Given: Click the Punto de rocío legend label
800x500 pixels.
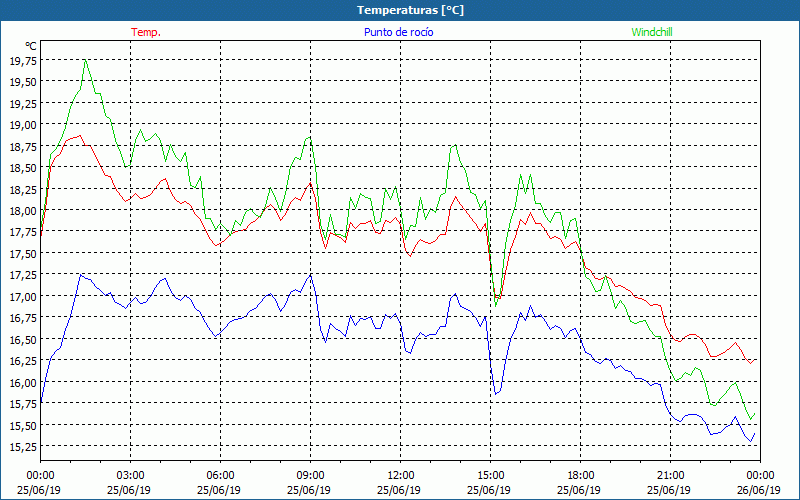Looking at the screenshot, I should pyautogui.click(x=398, y=32).
